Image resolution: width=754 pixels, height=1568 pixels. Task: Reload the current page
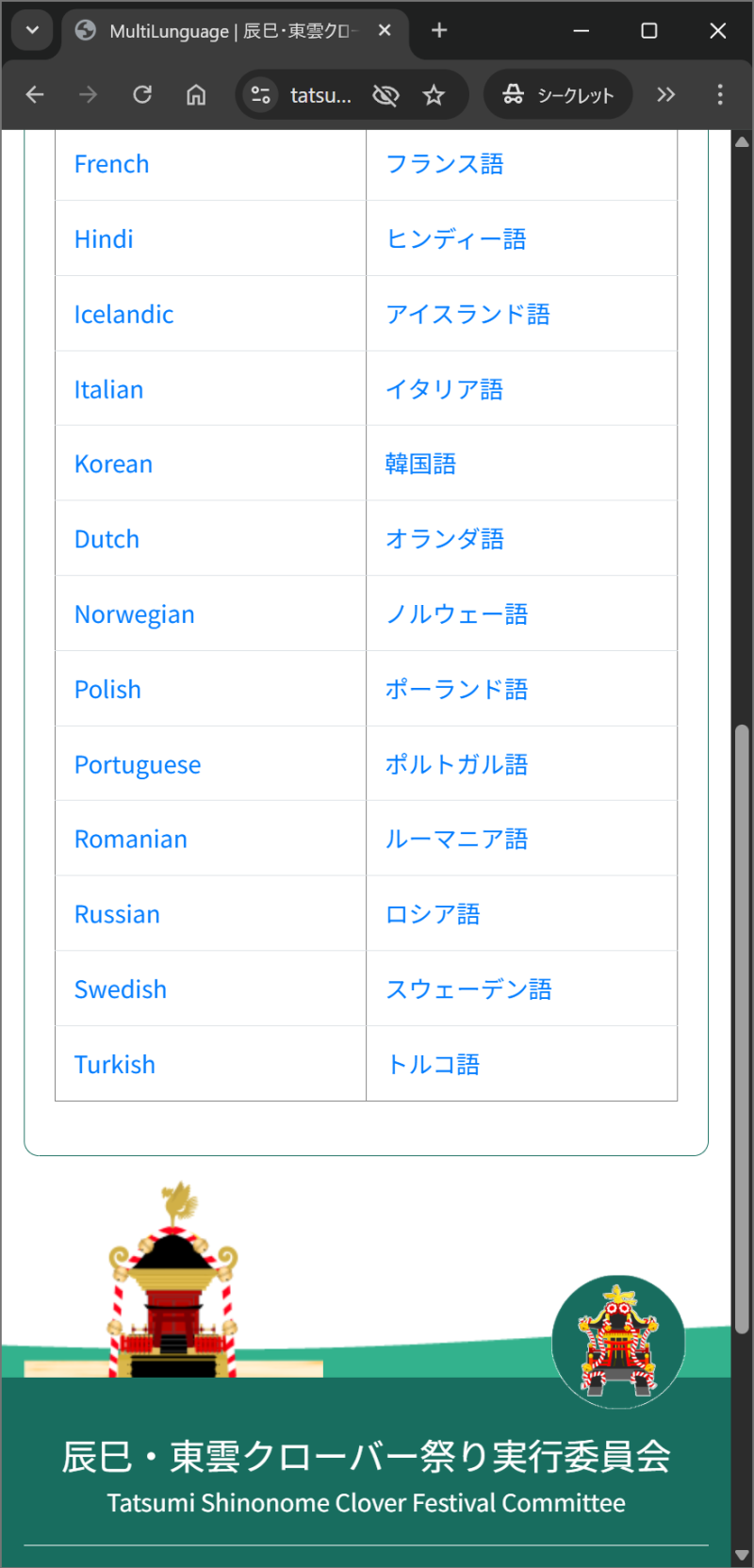[x=142, y=94]
